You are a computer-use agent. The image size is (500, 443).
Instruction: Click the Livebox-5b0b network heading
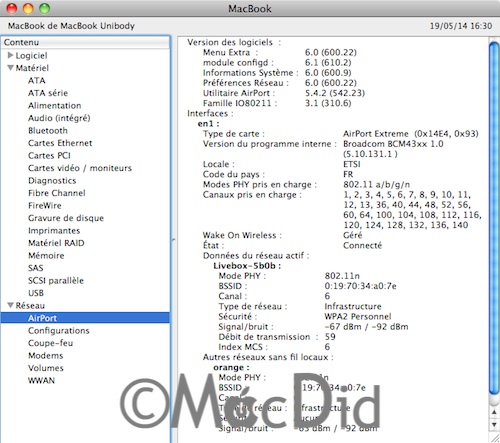click(x=247, y=266)
